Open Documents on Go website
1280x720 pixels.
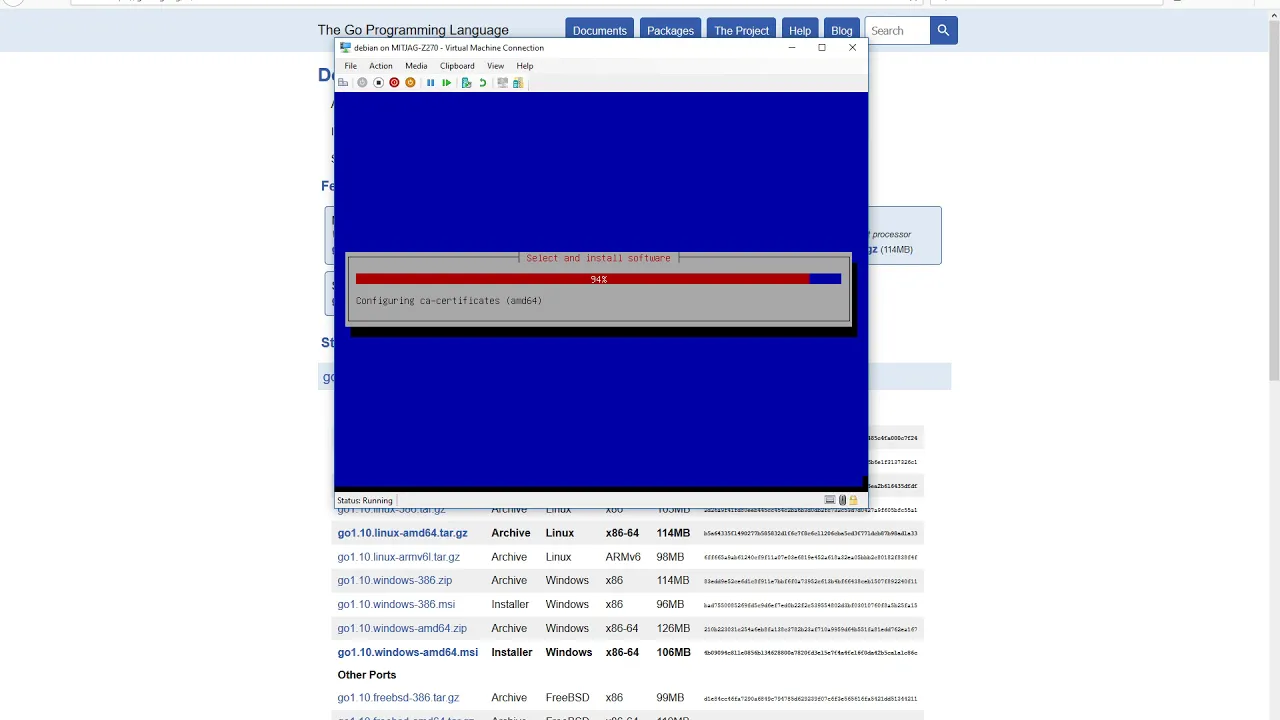(x=600, y=31)
